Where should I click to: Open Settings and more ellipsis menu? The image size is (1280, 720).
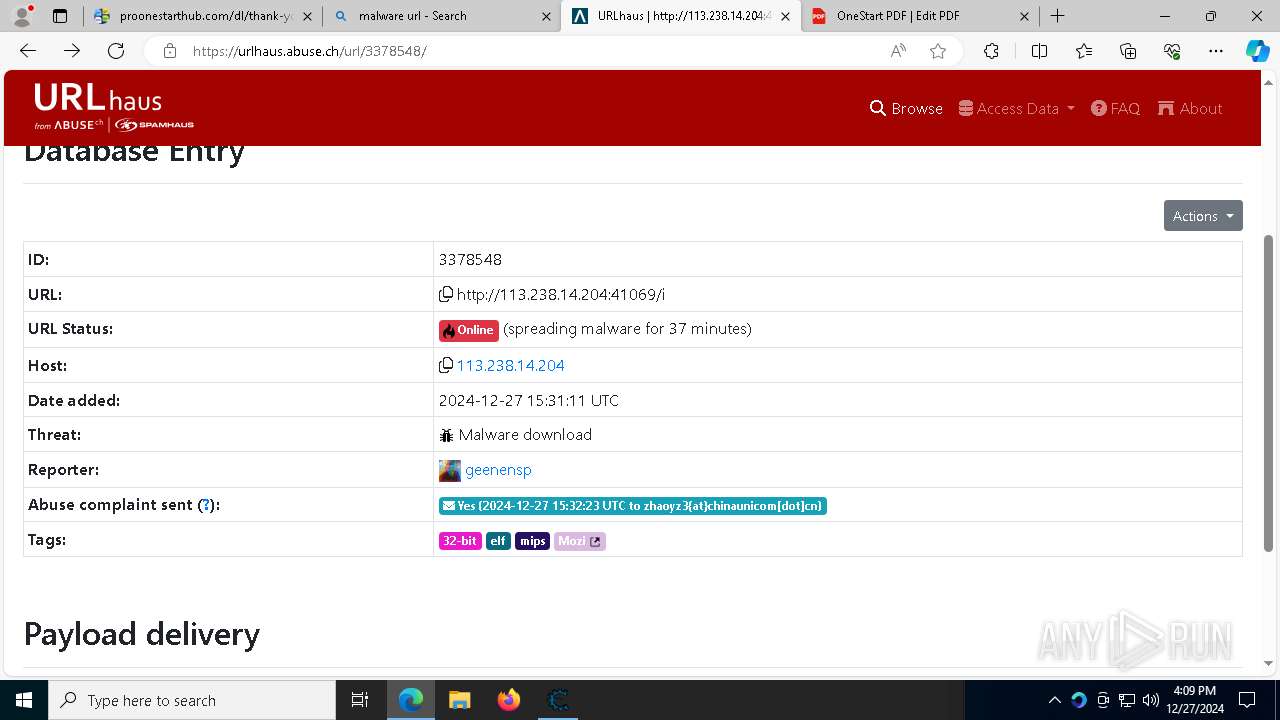(1216, 51)
